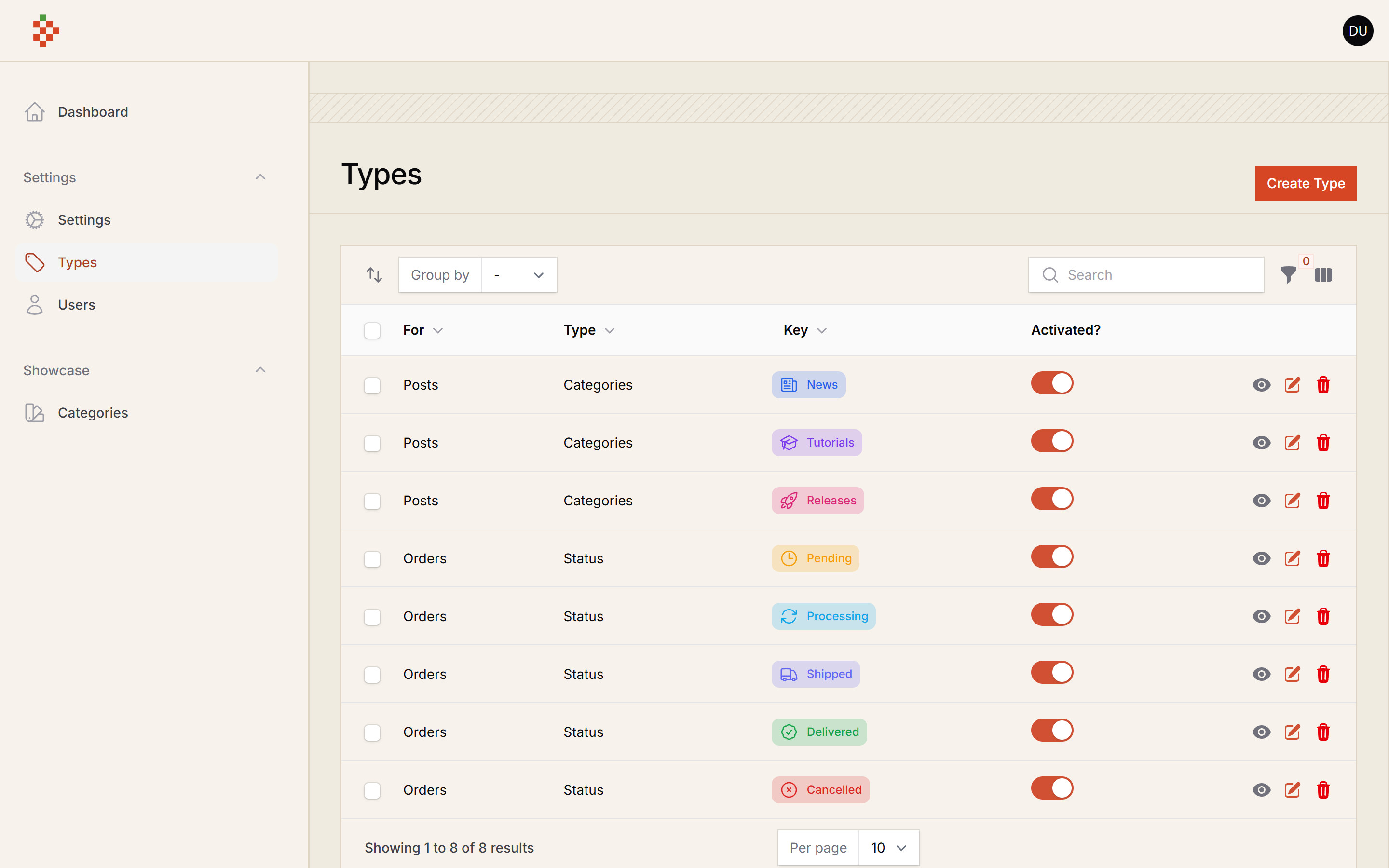Edit the Releases type row

pos(1292,501)
